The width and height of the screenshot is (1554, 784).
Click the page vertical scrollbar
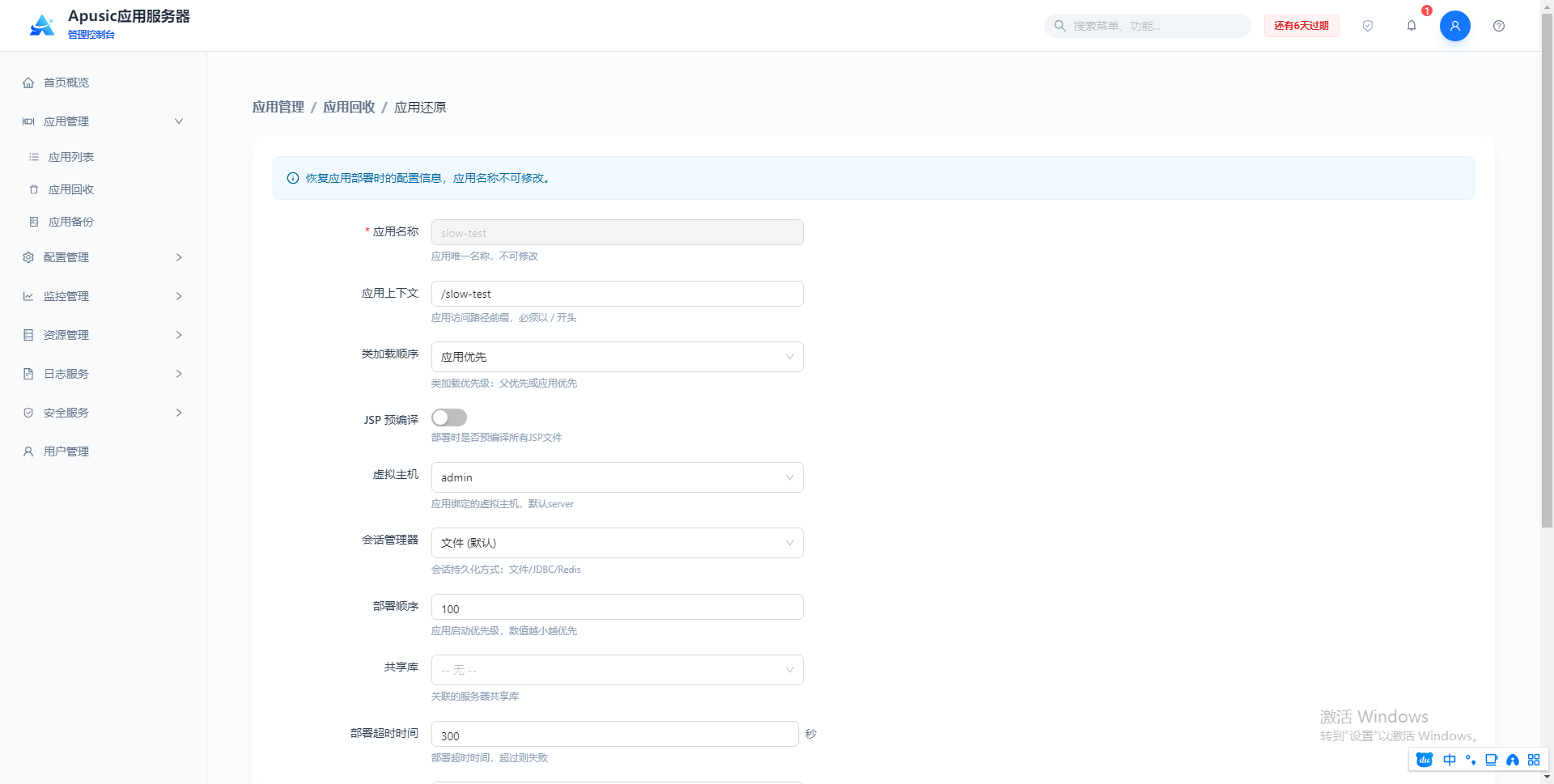[1547, 271]
